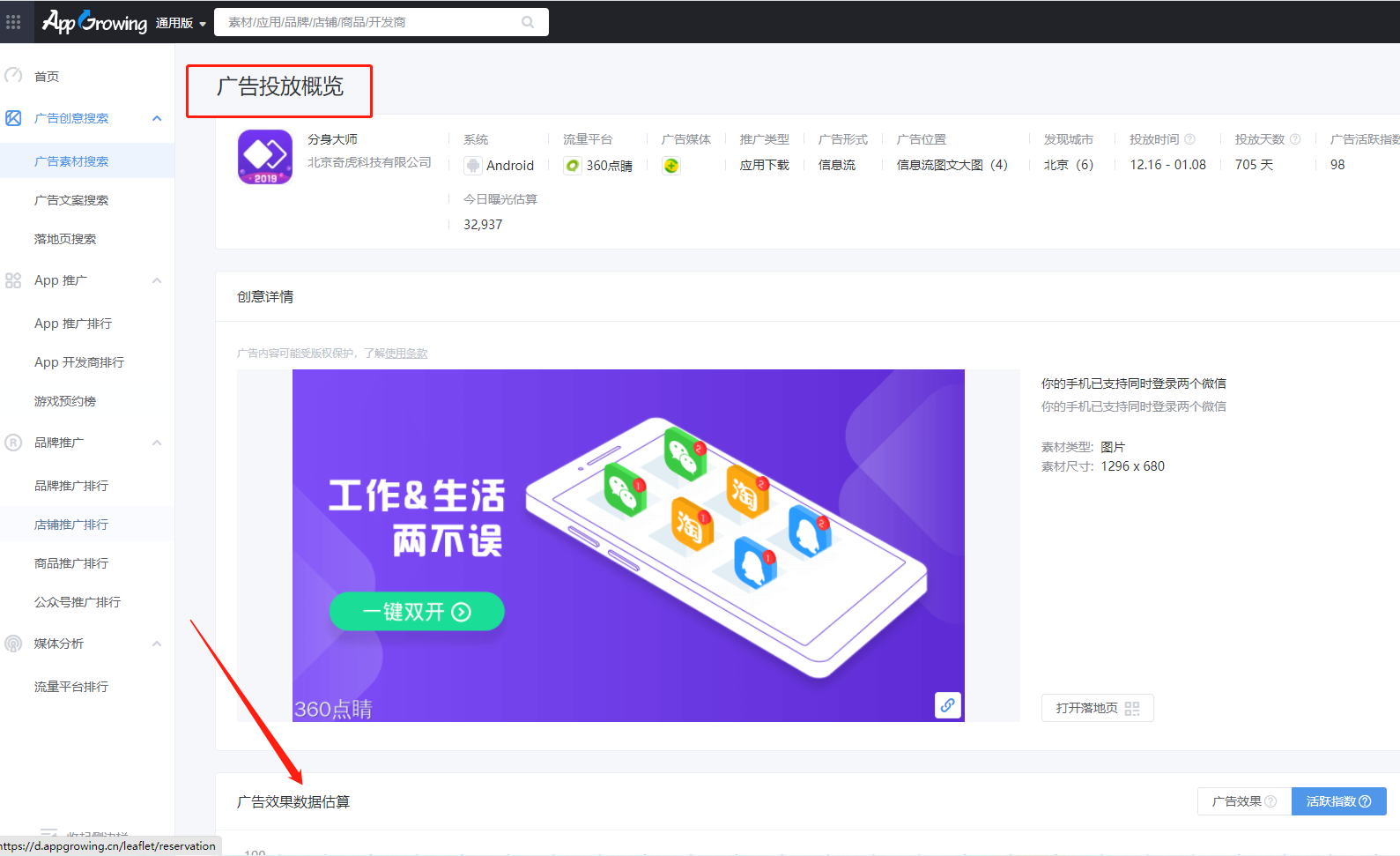Switch chart to 广告效果
1400x856 pixels.
click(x=1244, y=801)
